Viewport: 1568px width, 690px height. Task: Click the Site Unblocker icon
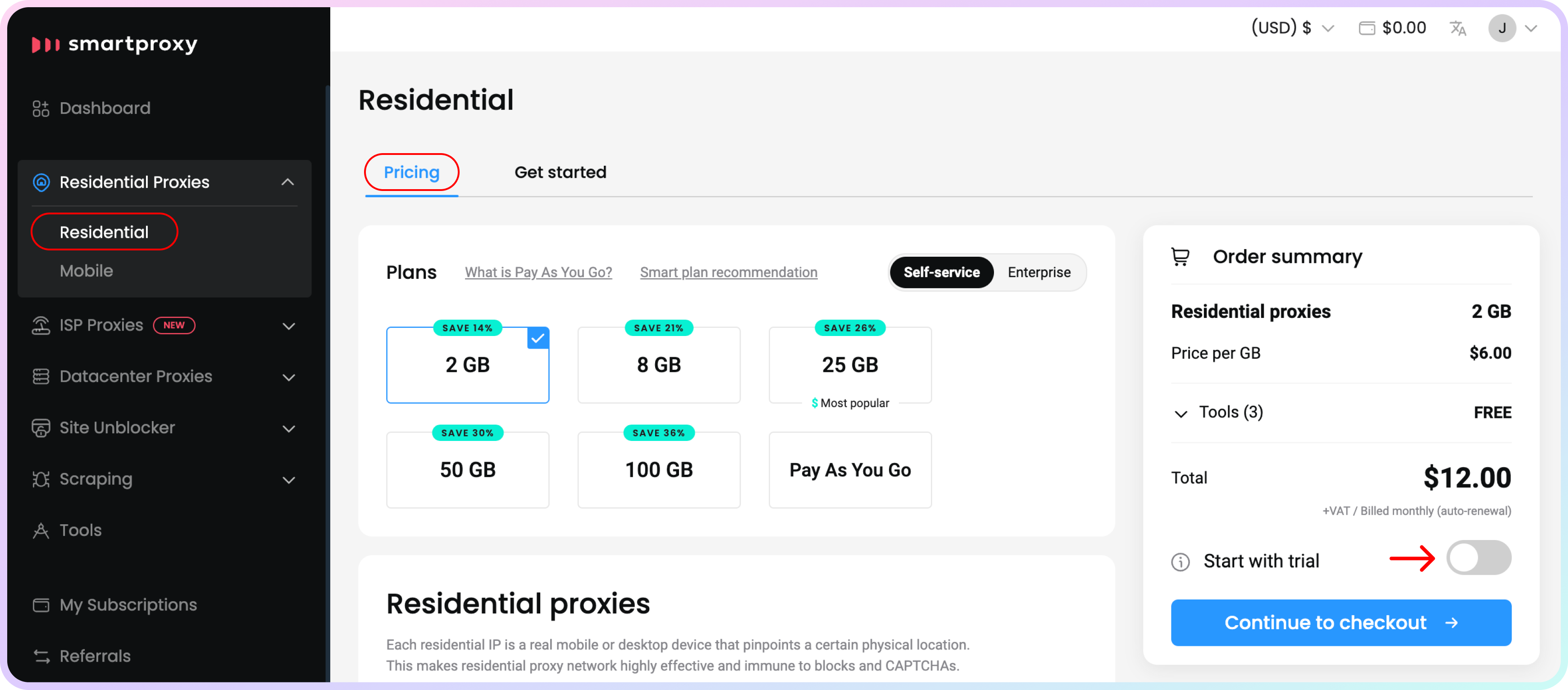[x=39, y=428]
